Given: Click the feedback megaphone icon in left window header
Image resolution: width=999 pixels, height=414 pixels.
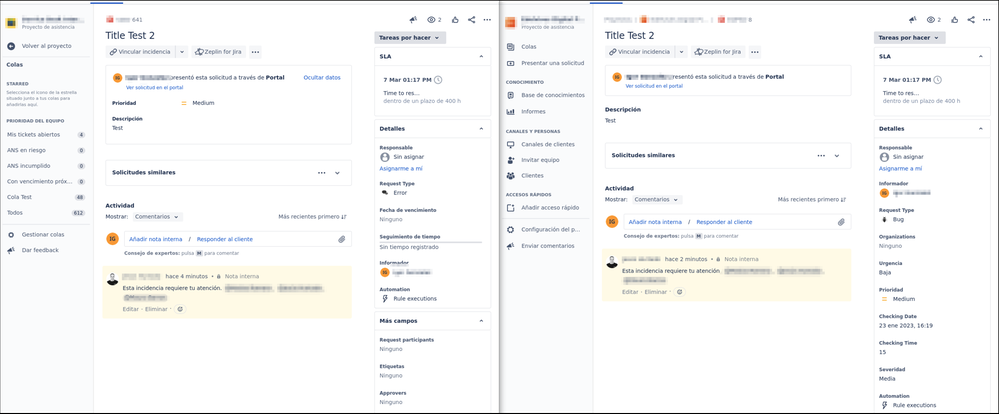Looking at the screenshot, I should (413, 20).
